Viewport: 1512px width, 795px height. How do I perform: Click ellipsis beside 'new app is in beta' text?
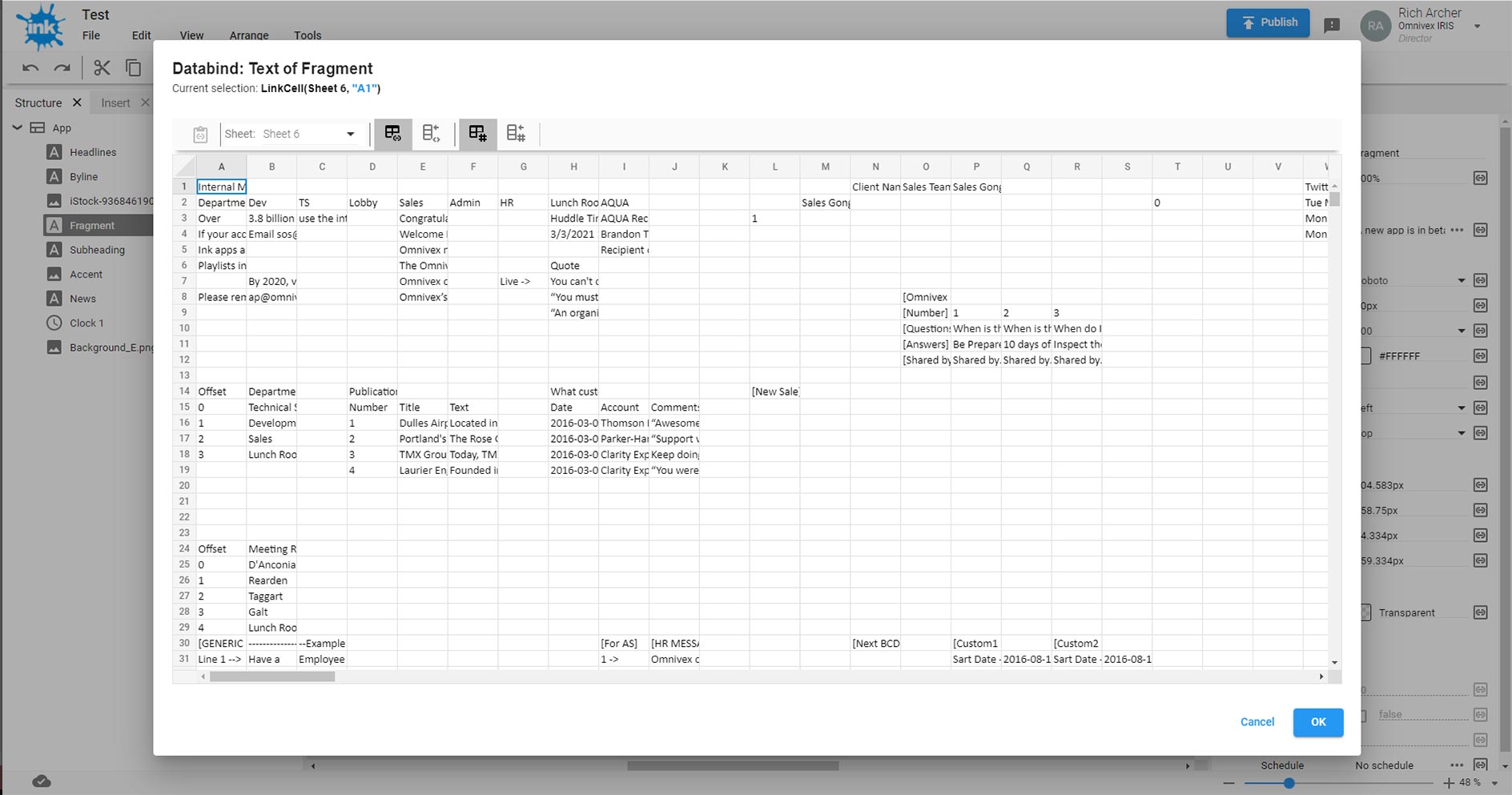coord(1457,230)
